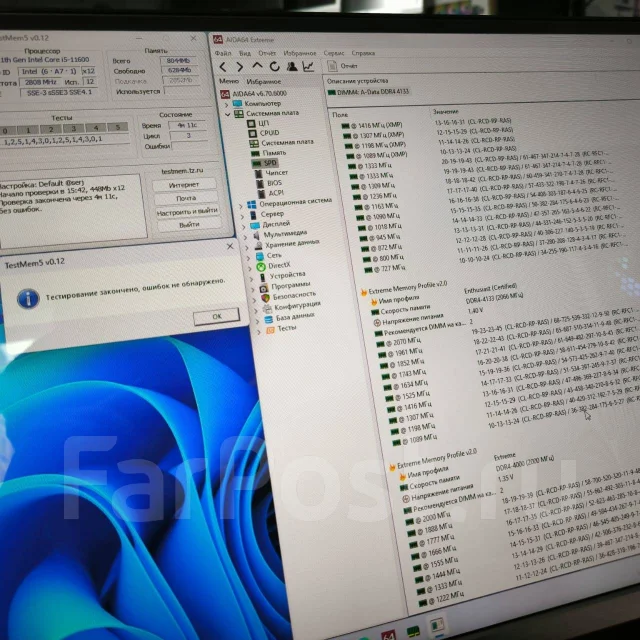Click the AIDA64 back navigation arrow

click(223, 67)
